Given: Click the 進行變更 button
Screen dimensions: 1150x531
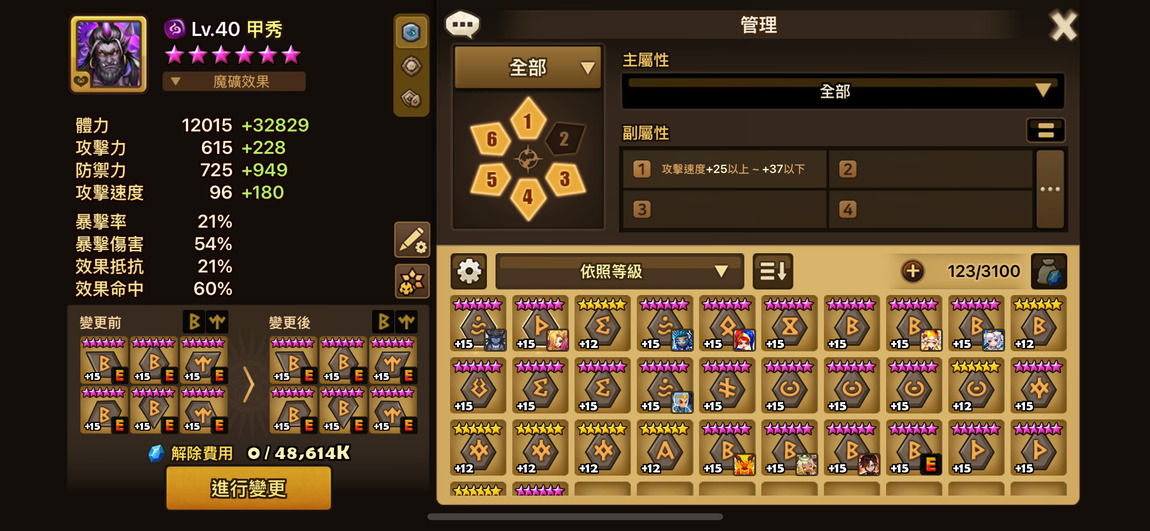Looking at the screenshot, I should pos(249,488).
